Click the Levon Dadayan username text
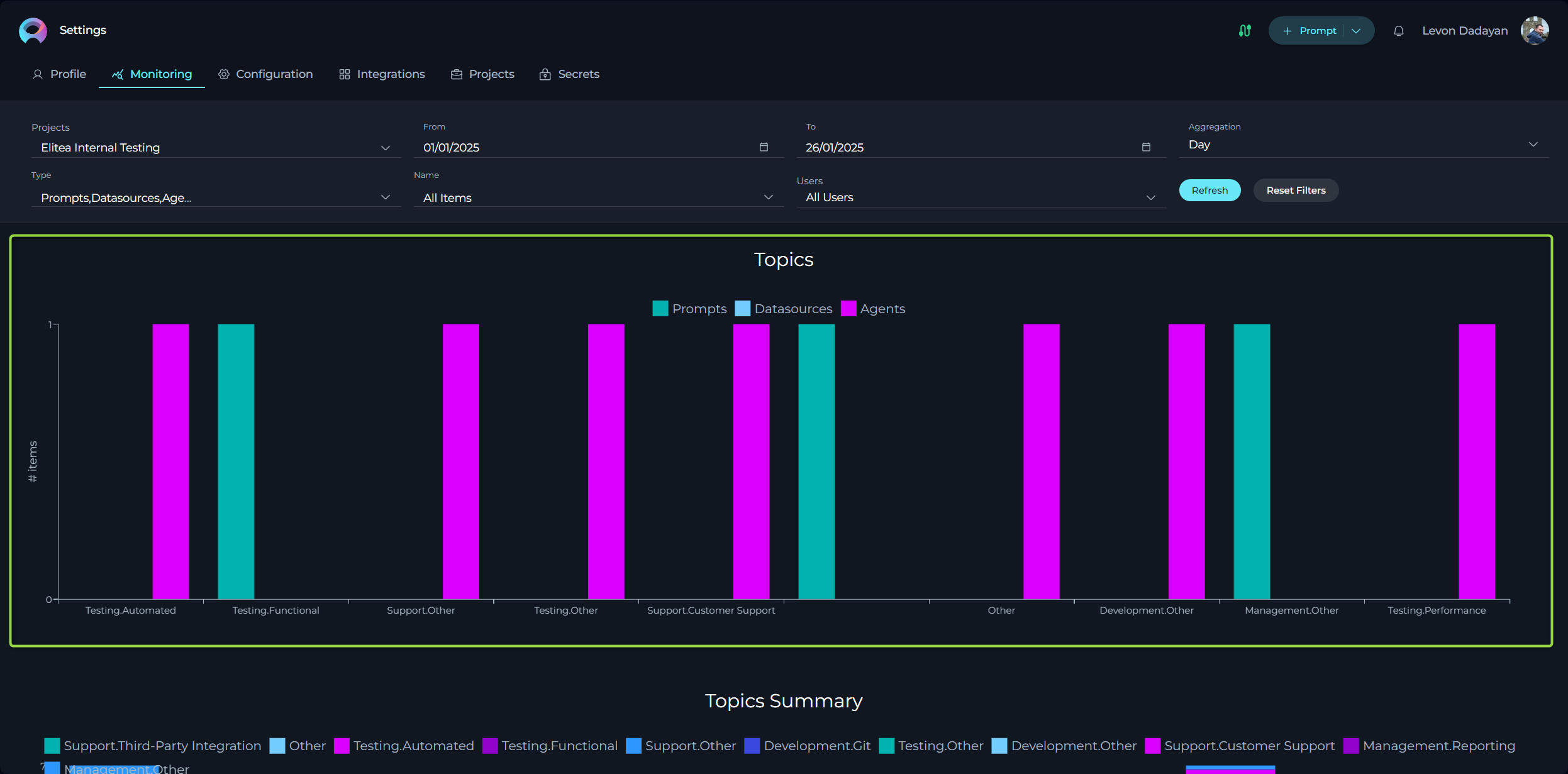Image resolution: width=1568 pixels, height=774 pixels. pyautogui.click(x=1465, y=31)
